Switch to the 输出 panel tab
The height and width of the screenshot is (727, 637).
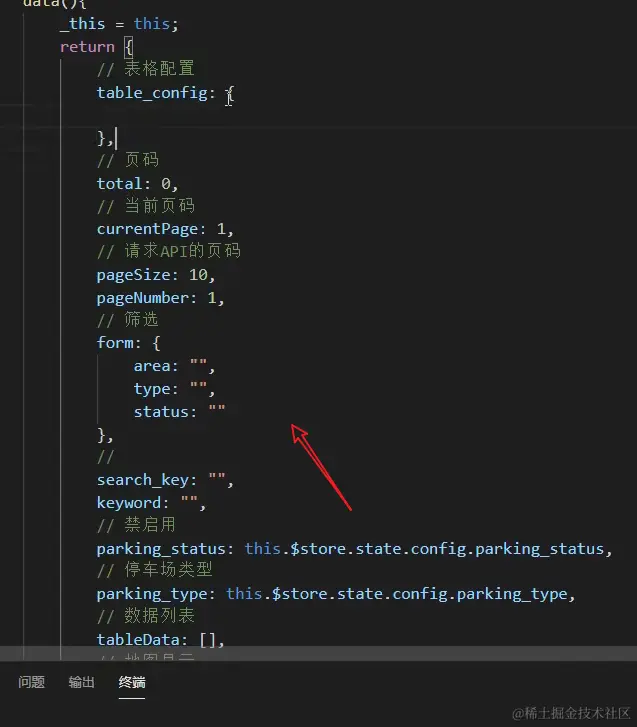pyautogui.click(x=82, y=682)
